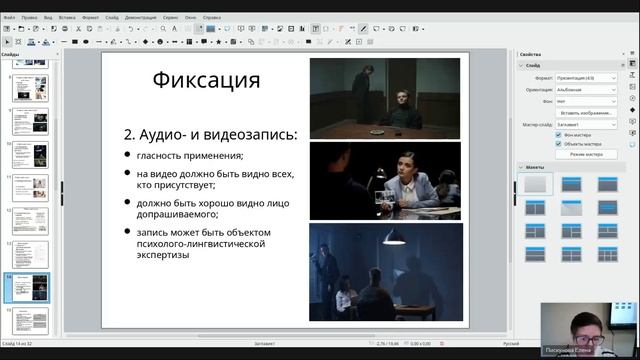
Task: Toggle the highlighted pen draw functions button
Action: click(x=363, y=29)
